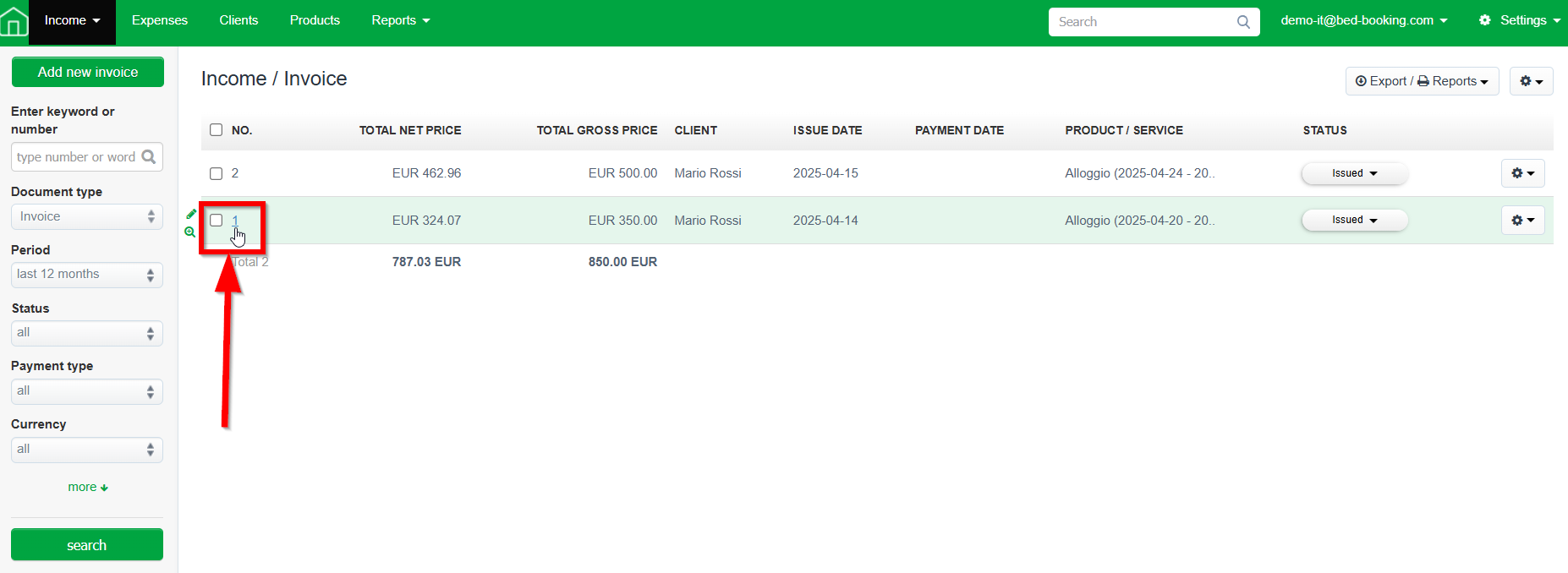This screenshot has height=573, width=1568.
Task: Click EUR 350.00 gross price cell
Action: (622, 221)
